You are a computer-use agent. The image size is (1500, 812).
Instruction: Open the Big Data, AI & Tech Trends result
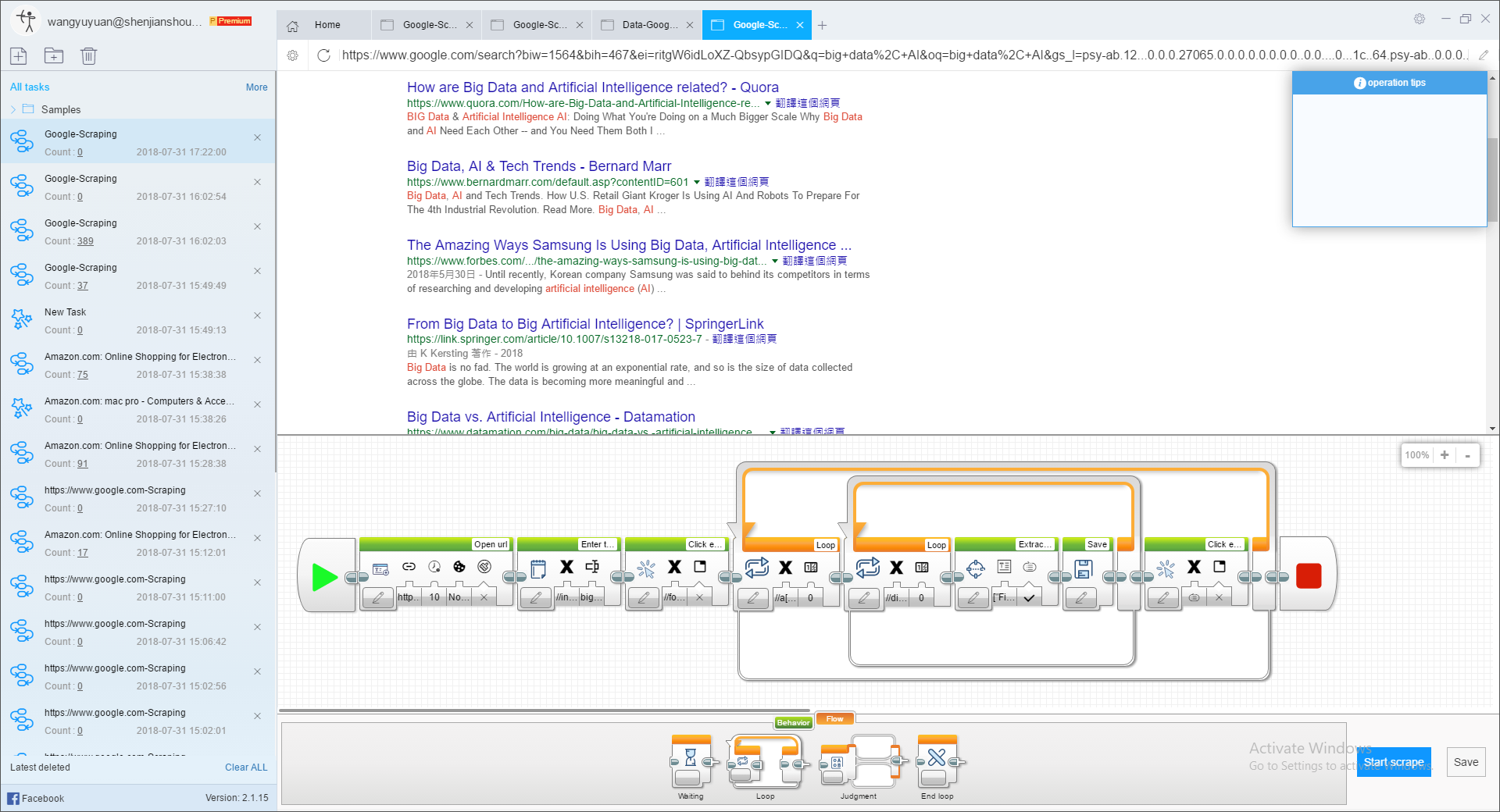pos(539,166)
